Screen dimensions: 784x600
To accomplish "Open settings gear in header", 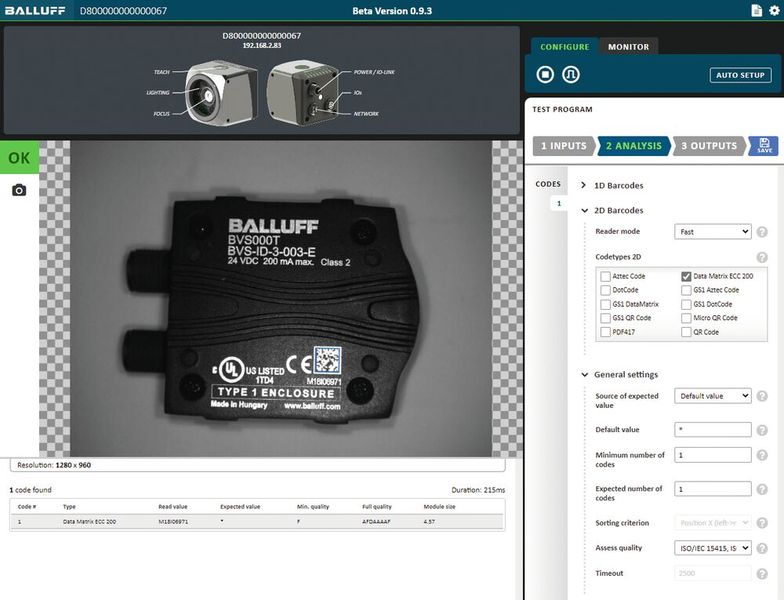I will point(774,10).
